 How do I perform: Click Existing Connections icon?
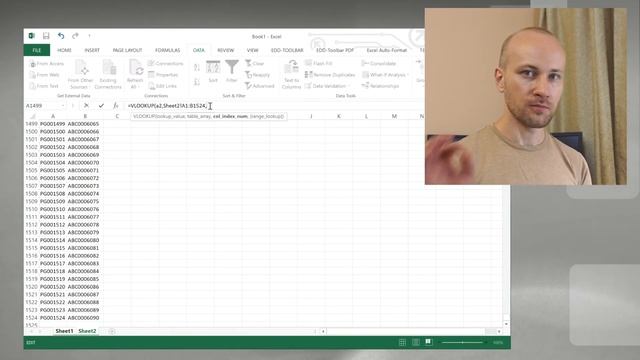[x=108, y=74]
